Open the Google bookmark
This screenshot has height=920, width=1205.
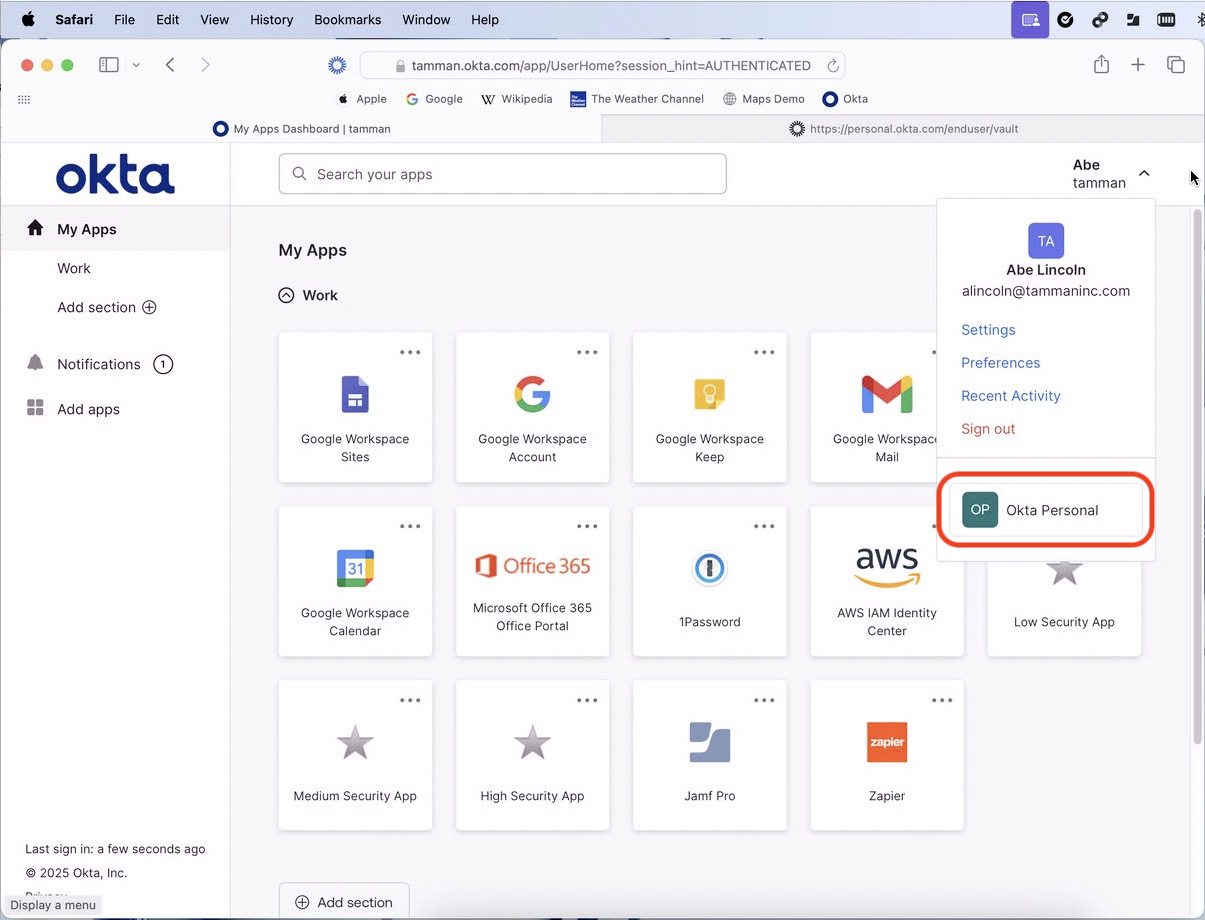[434, 99]
